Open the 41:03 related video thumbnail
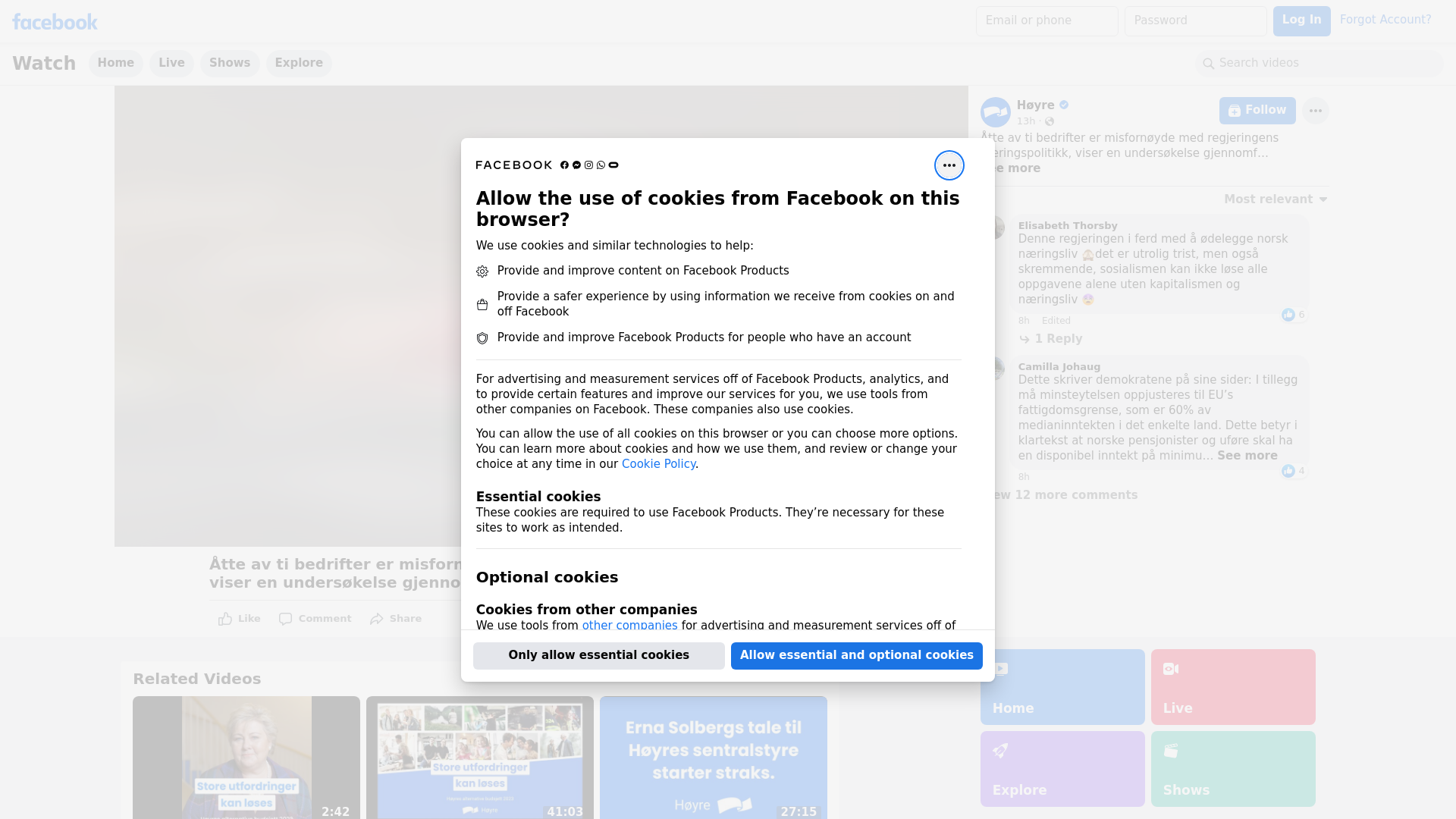Image resolution: width=1456 pixels, height=819 pixels. click(480, 758)
